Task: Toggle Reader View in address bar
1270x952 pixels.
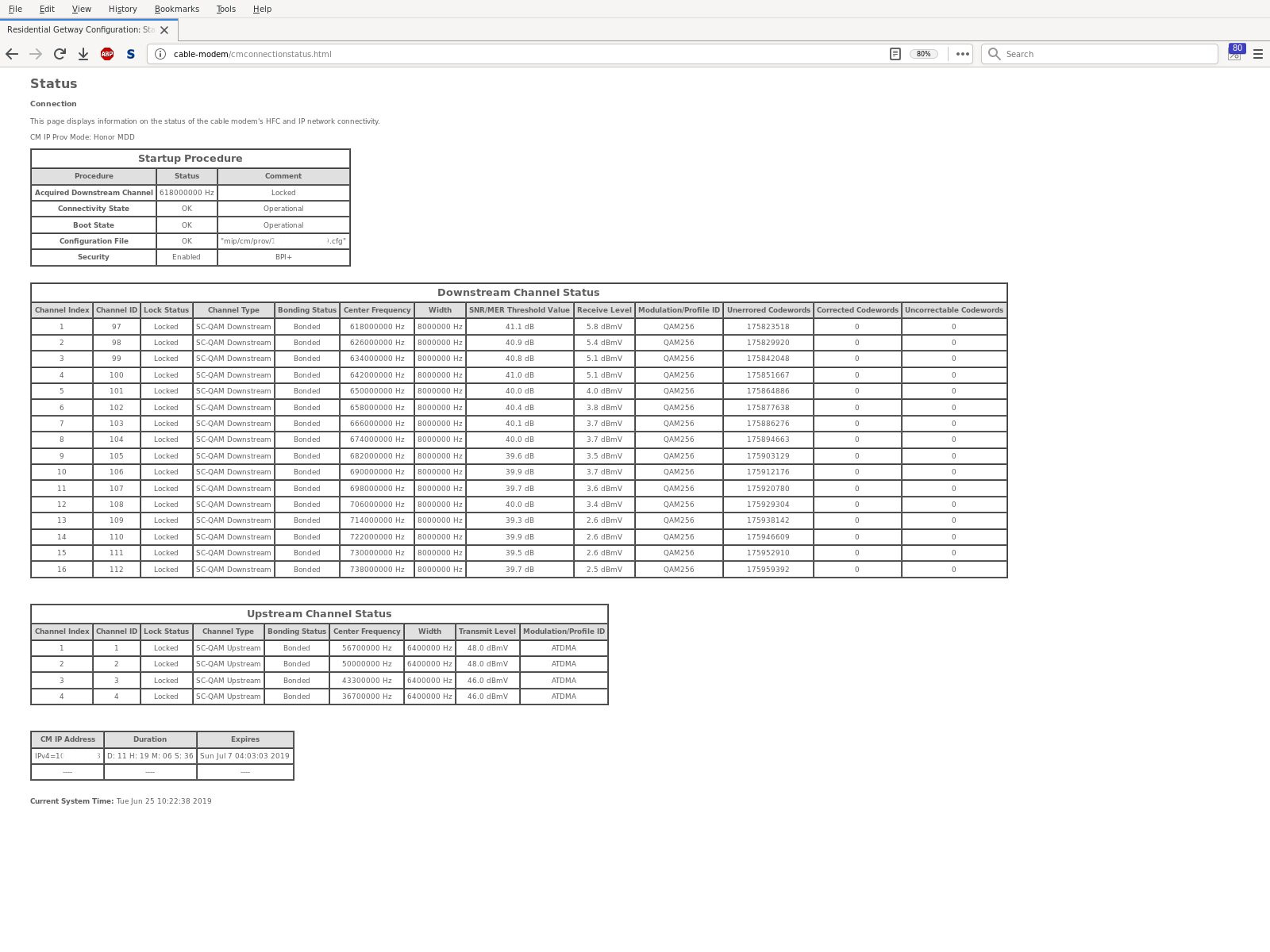Action: [895, 54]
